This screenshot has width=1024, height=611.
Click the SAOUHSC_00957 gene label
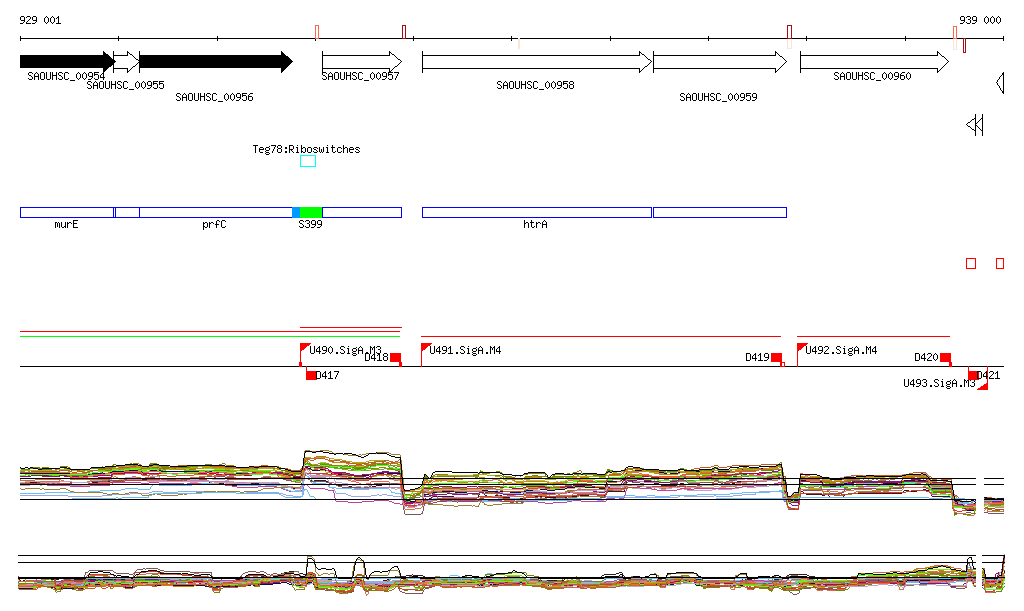click(x=360, y=76)
